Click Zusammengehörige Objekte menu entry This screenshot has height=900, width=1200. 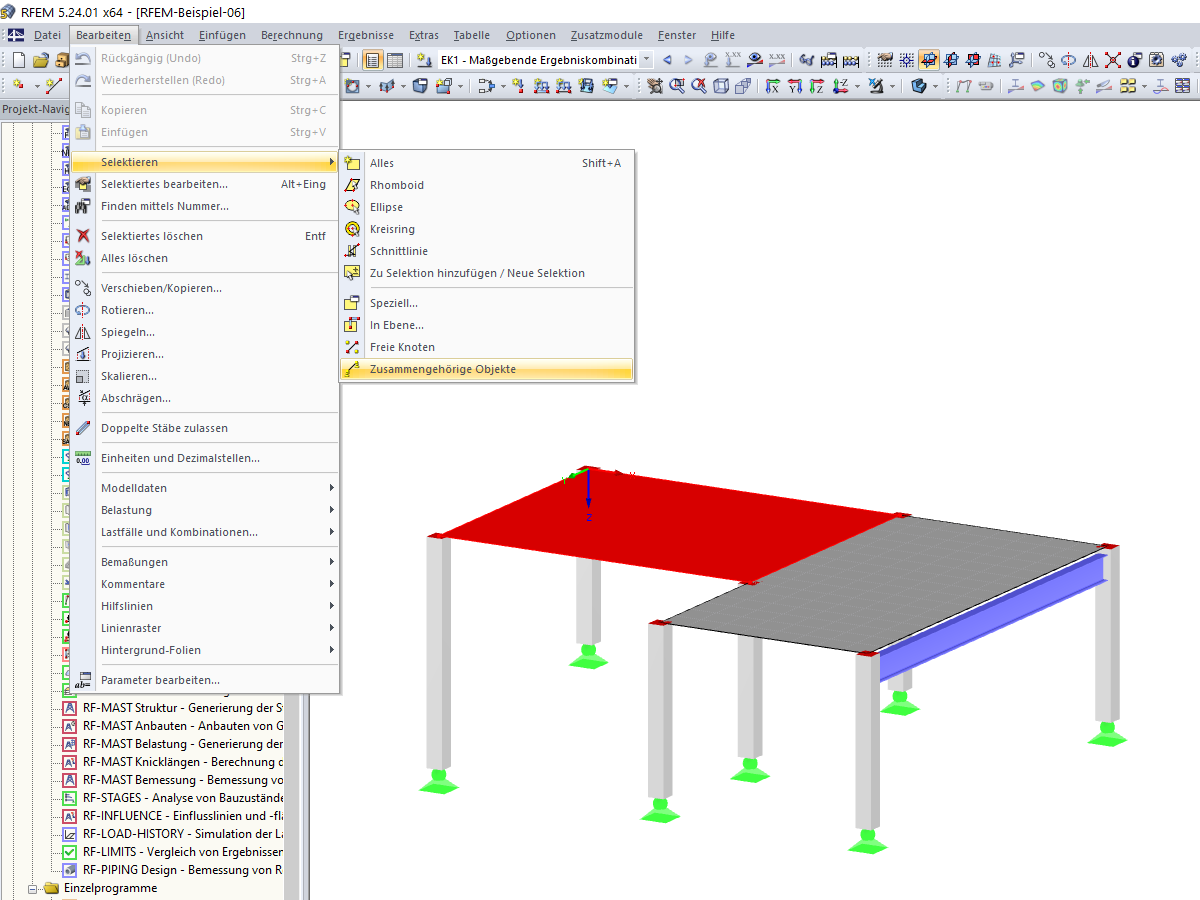tap(487, 369)
